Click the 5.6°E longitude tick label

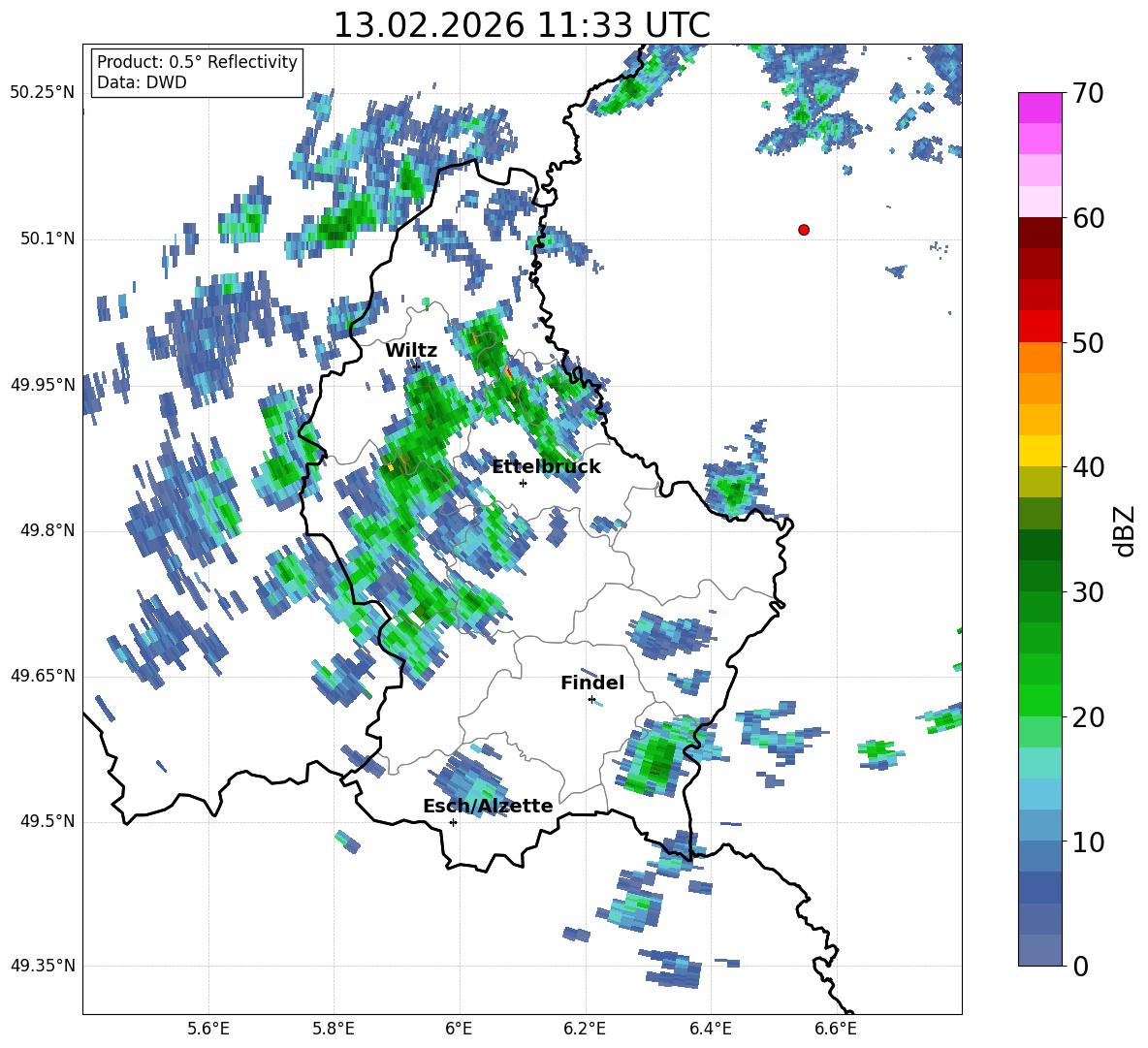point(208,1029)
